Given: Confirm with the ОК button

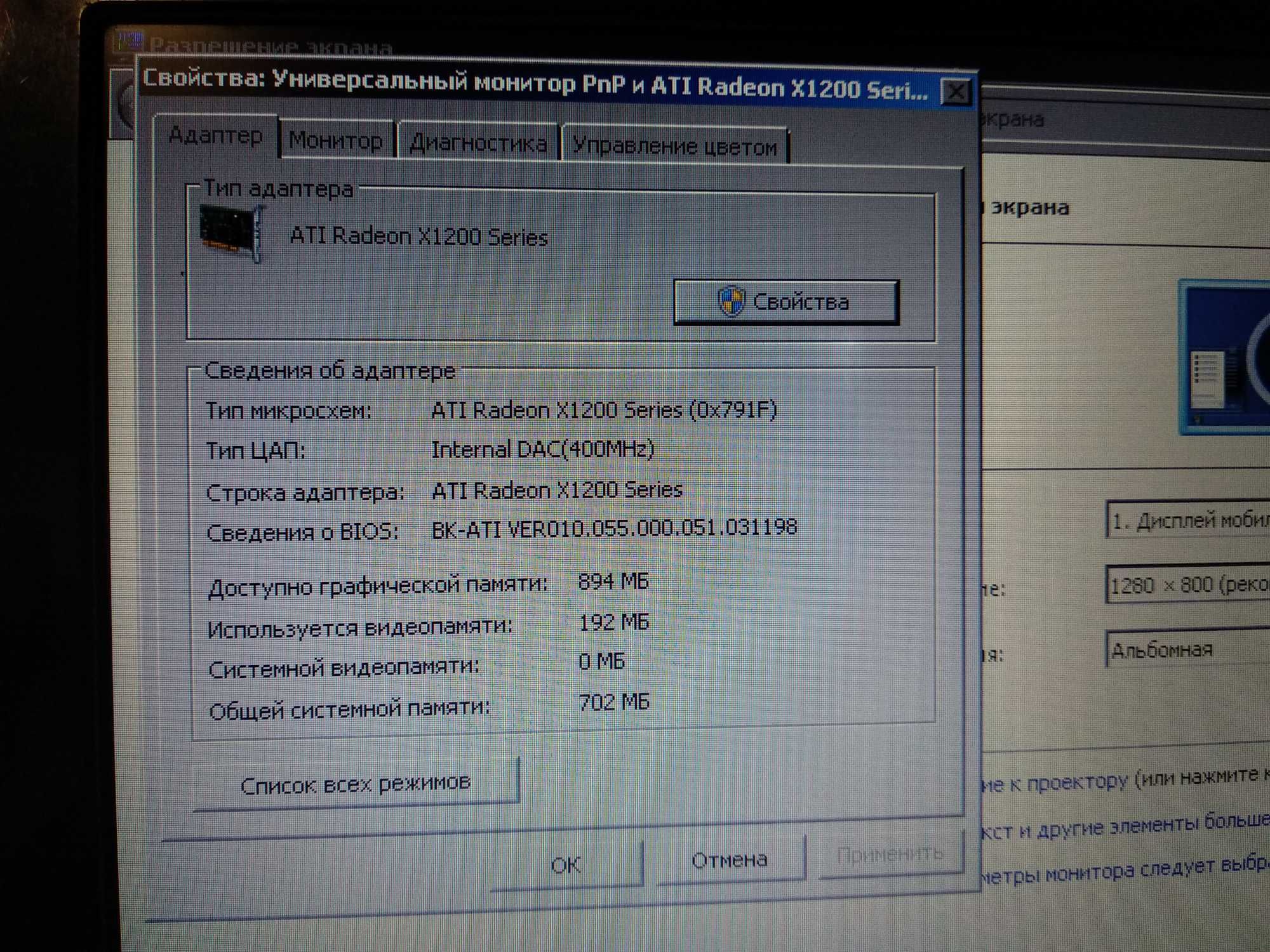Looking at the screenshot, I should (x=566, y=864).
